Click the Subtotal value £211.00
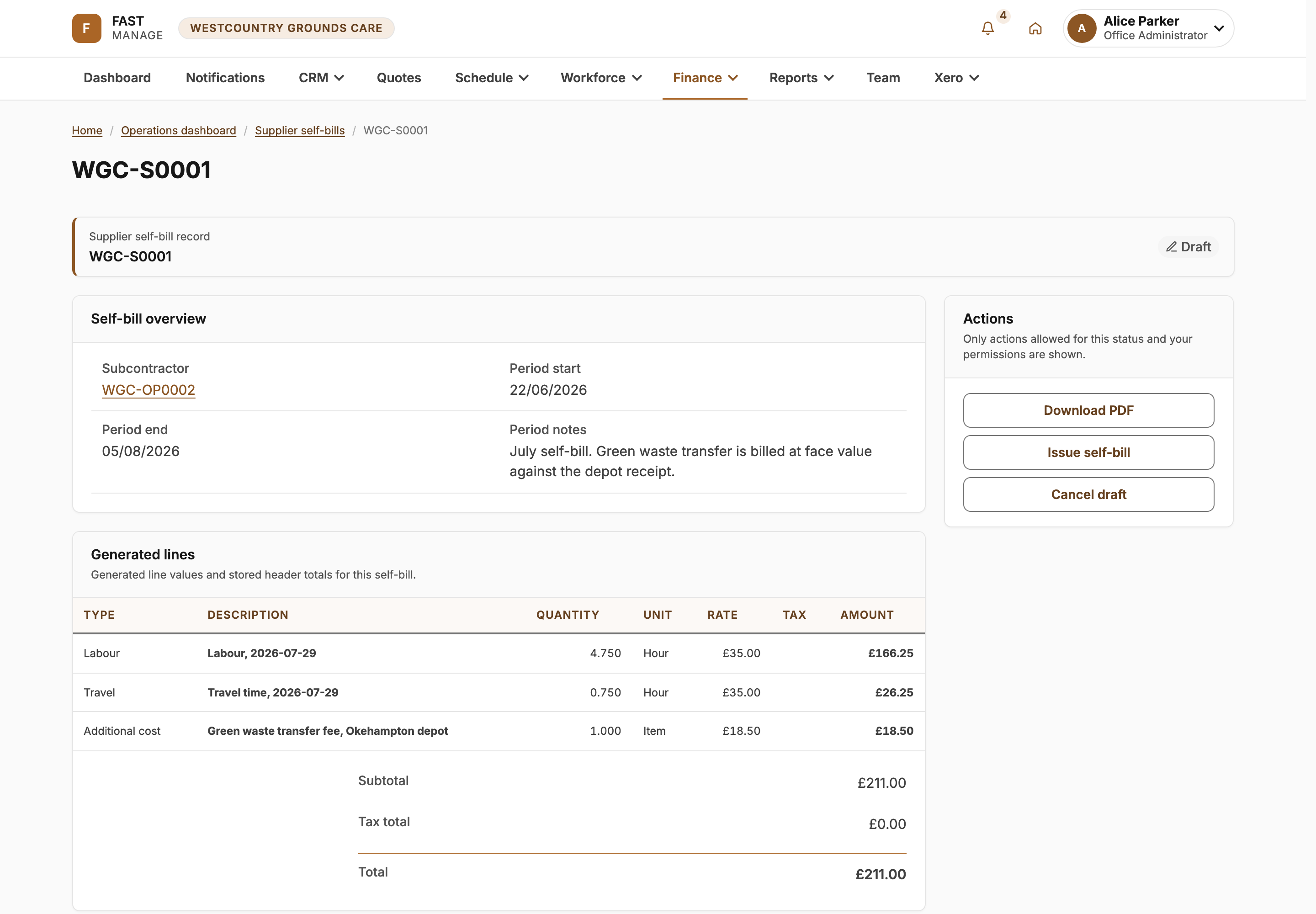This screenshot has height=914, width=1316. tap(881, 783)
